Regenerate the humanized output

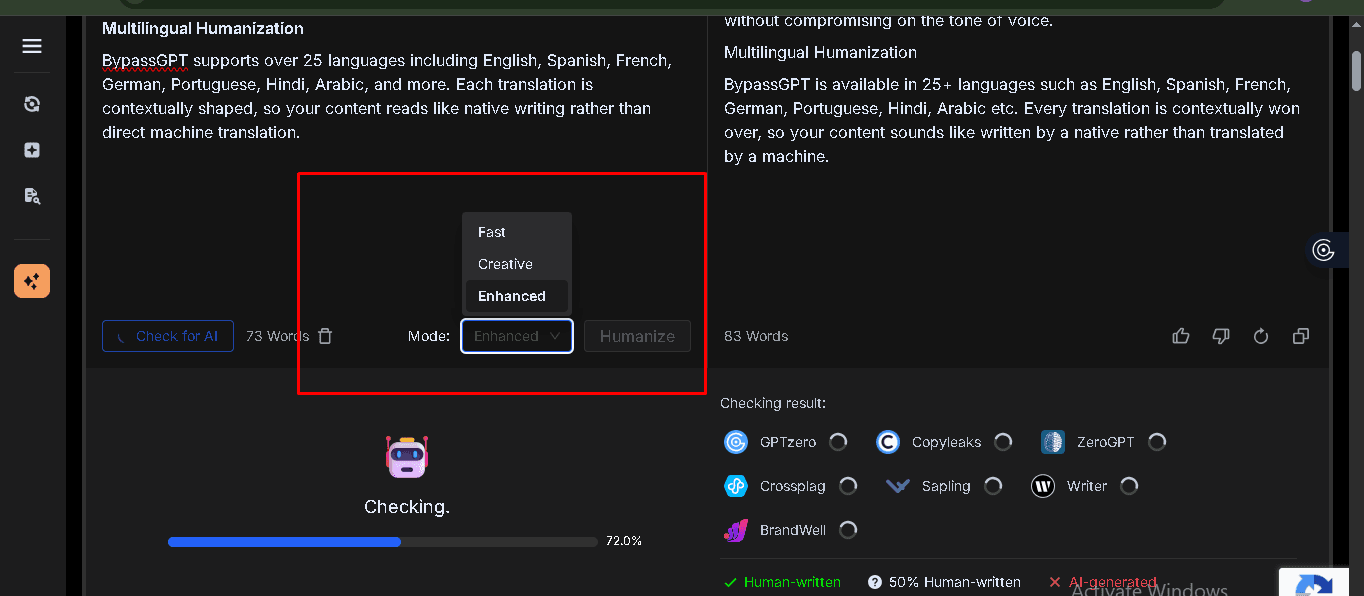[1261, 336]
